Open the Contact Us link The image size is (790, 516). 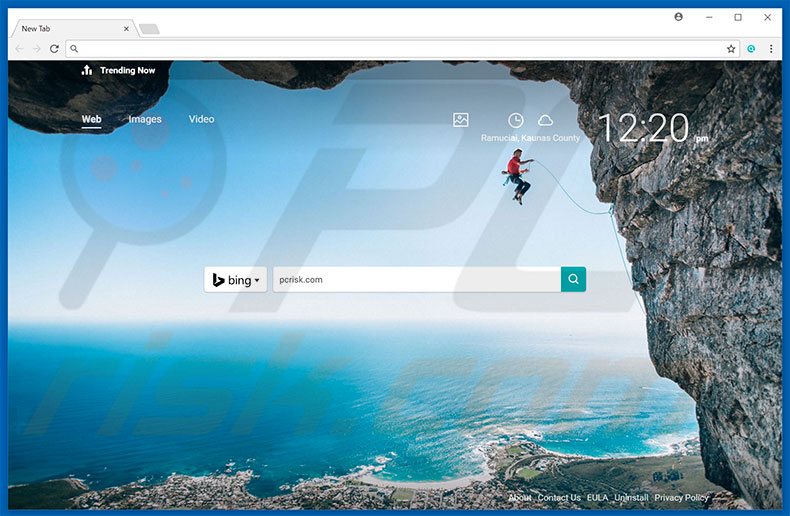pyautogui.click(x=559, y=497)
